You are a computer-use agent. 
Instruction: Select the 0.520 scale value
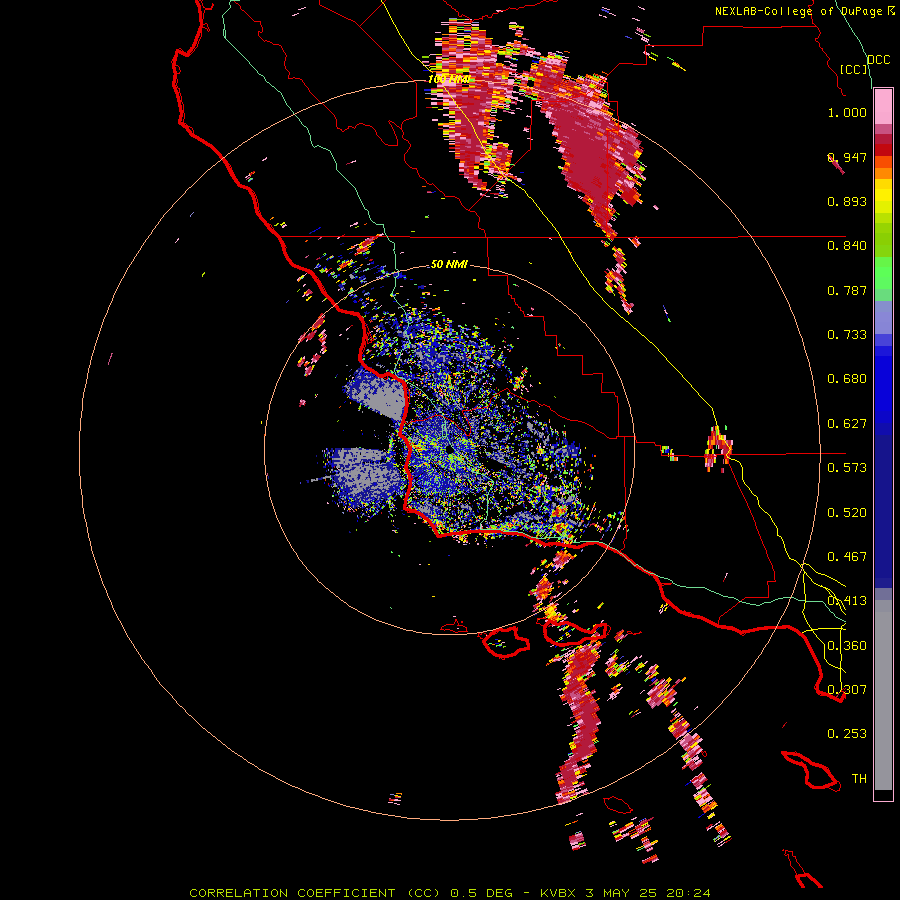click(x=847, y=513)
